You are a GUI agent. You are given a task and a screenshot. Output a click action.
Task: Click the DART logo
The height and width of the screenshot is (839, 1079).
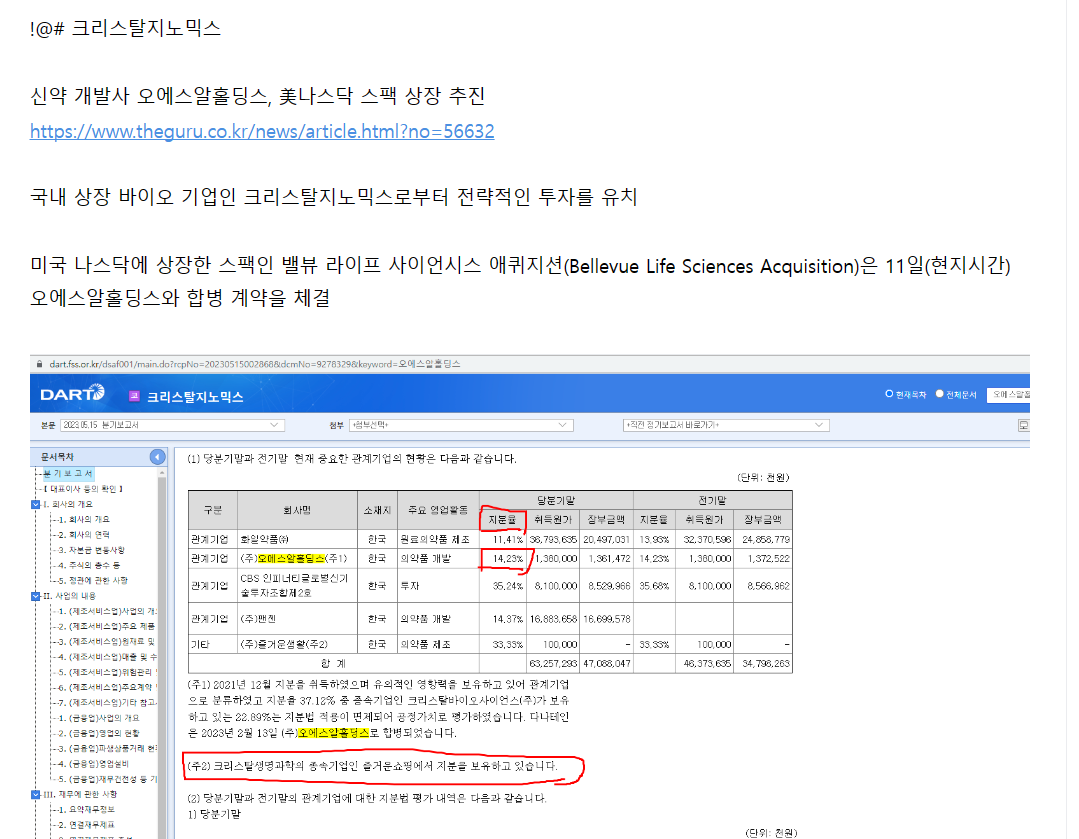coord(72,396)
